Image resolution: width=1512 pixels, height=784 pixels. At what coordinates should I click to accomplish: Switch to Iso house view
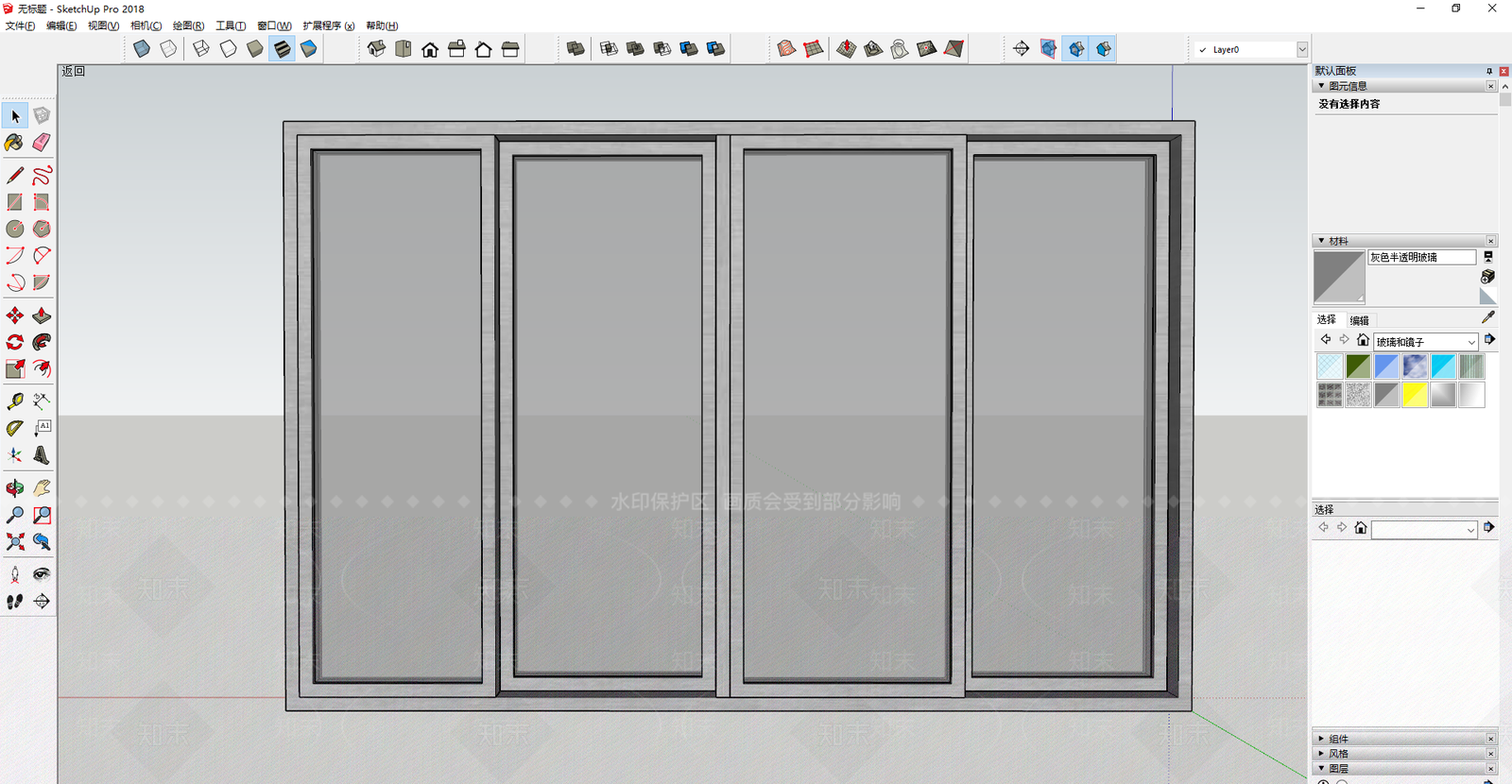tap(376, 49)
